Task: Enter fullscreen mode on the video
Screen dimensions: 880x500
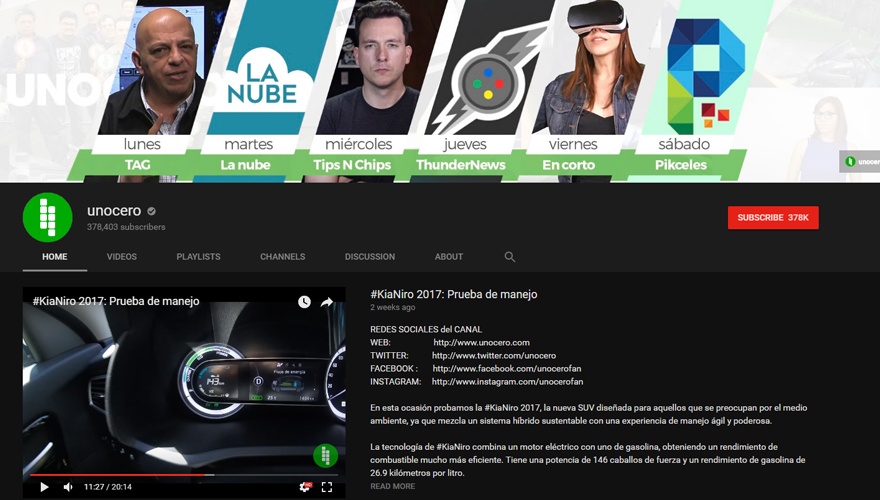Action: tap(327, 487)
